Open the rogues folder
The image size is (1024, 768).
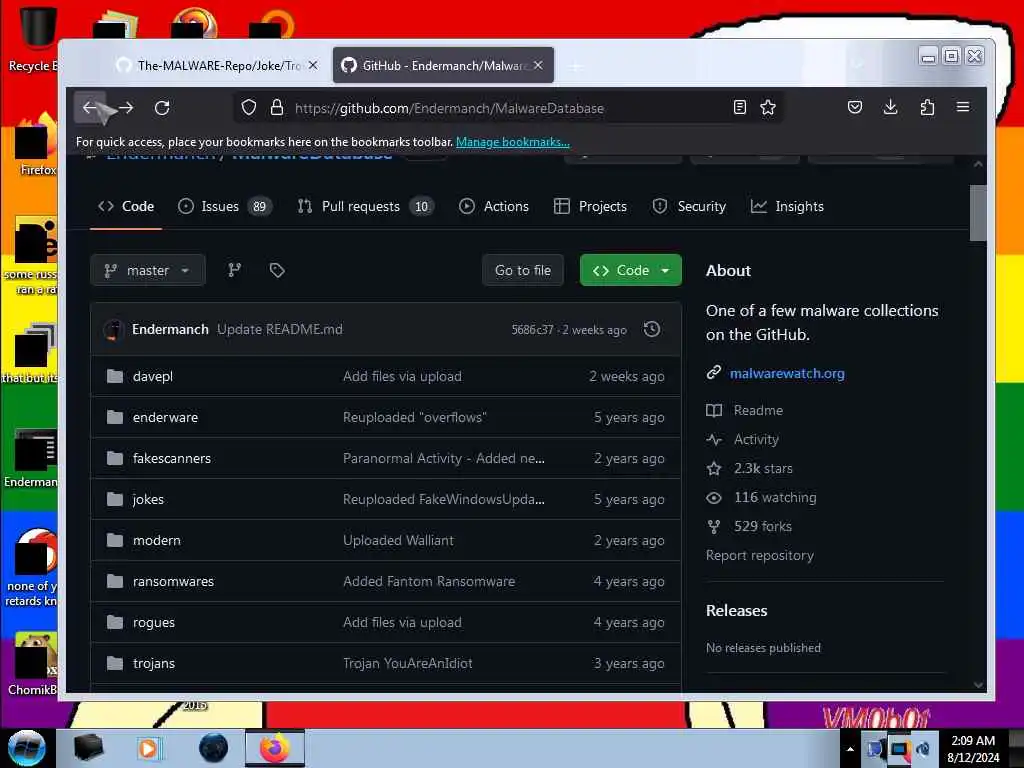click(153, 622)
